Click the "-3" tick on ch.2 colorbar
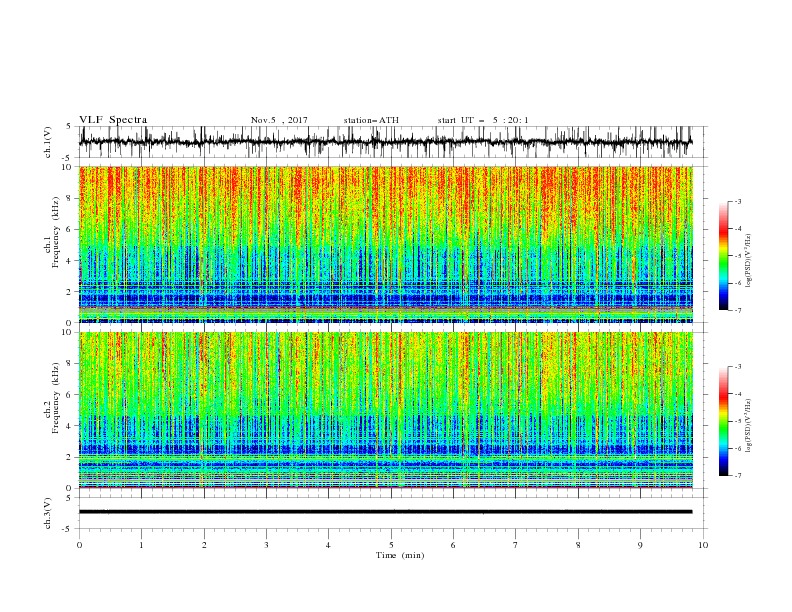The height and width of the screenshot is (612, 792). (737, 367)
